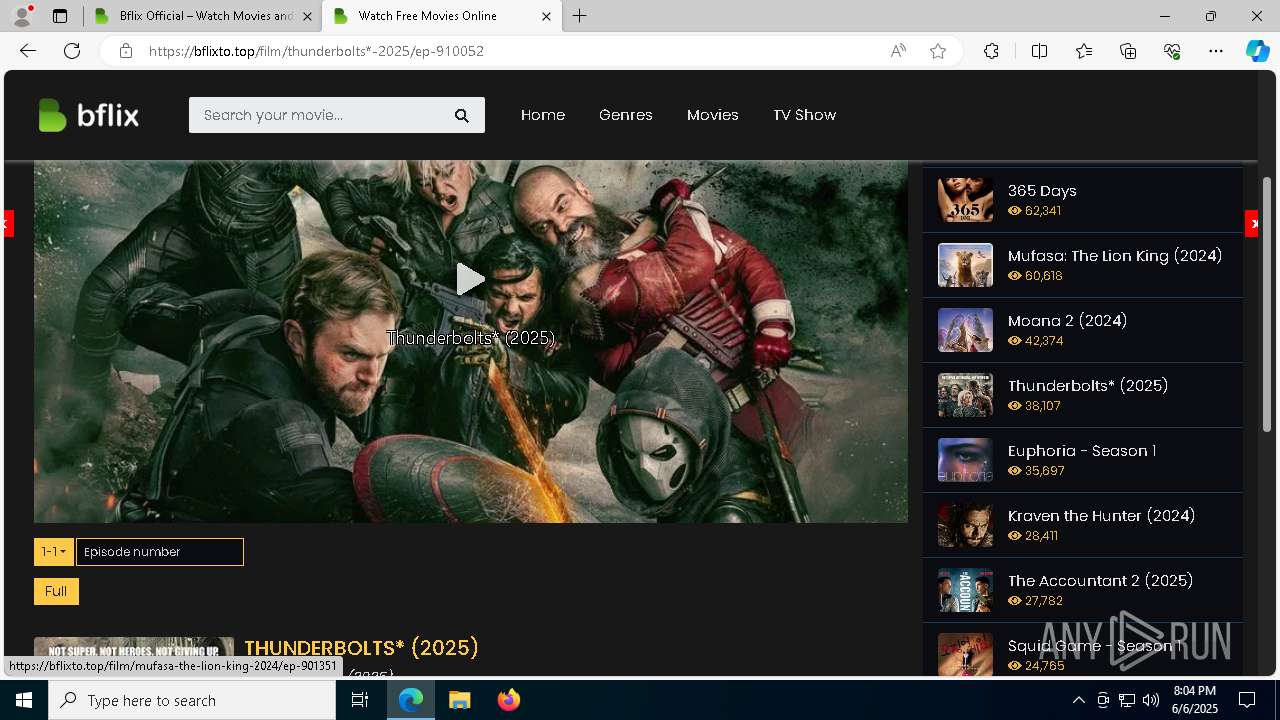This screenshot has width=1280, height=720.
Task: View site information lock icon
Action: coord(126,51)
